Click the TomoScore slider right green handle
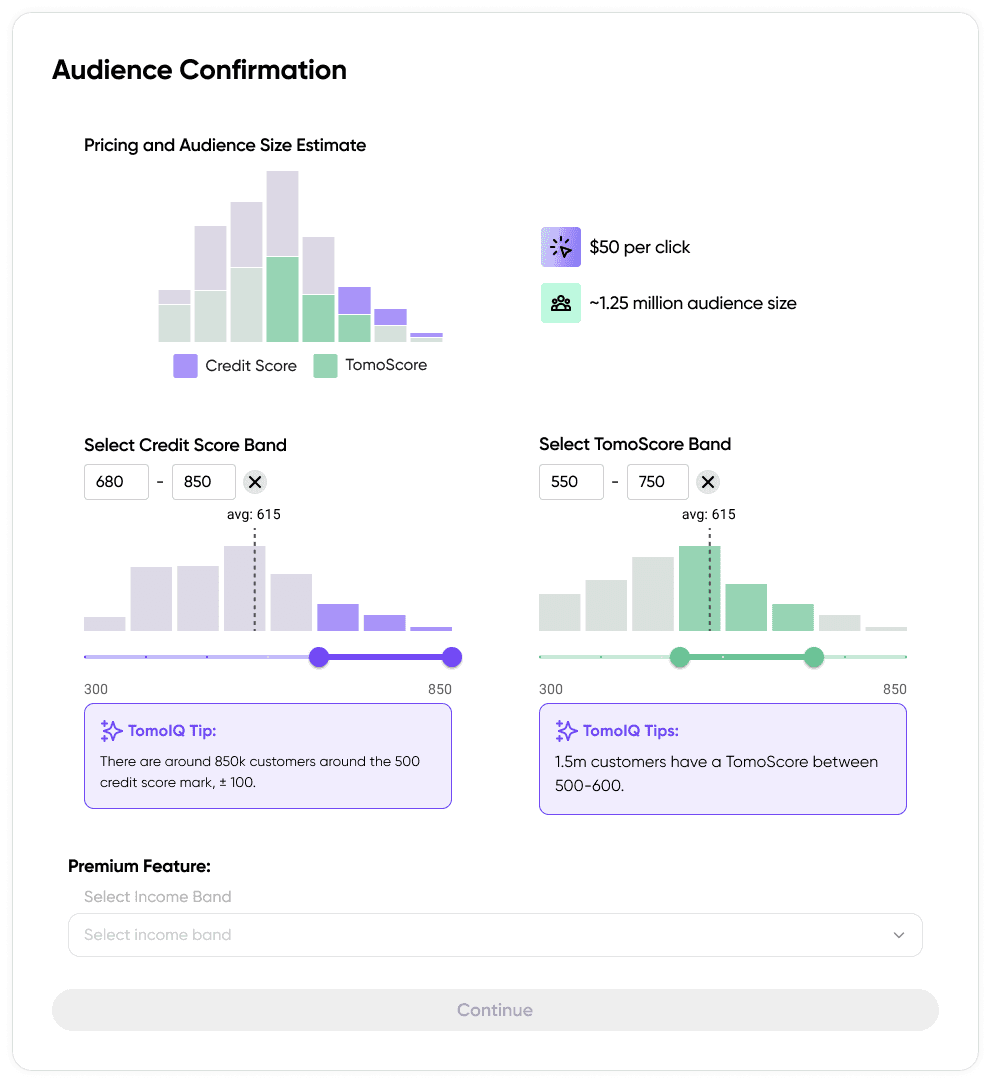 (x=814, y=657)
